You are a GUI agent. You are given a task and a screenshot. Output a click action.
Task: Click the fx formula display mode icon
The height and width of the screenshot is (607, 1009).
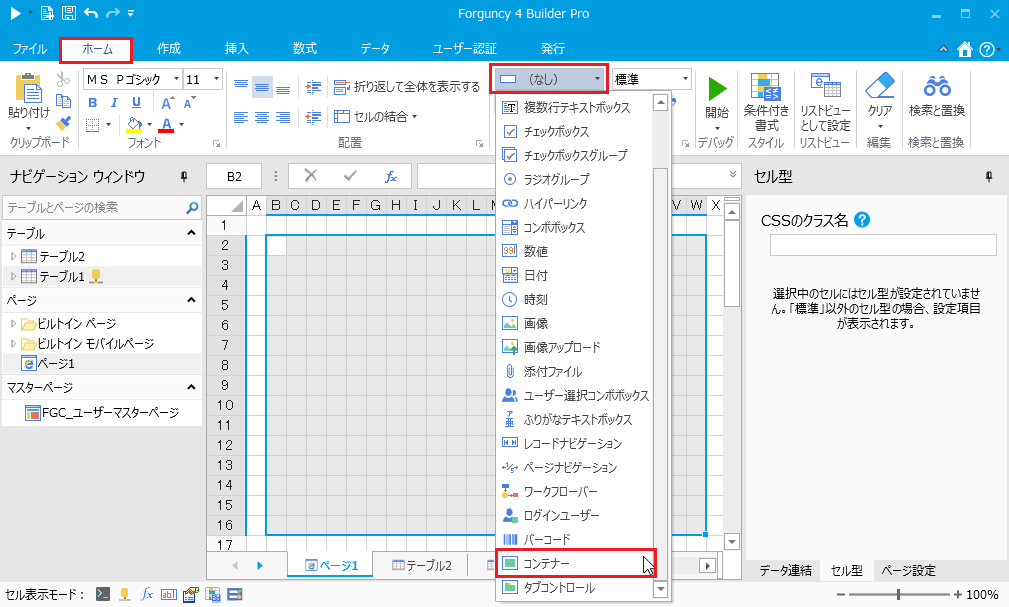(147, 594)
